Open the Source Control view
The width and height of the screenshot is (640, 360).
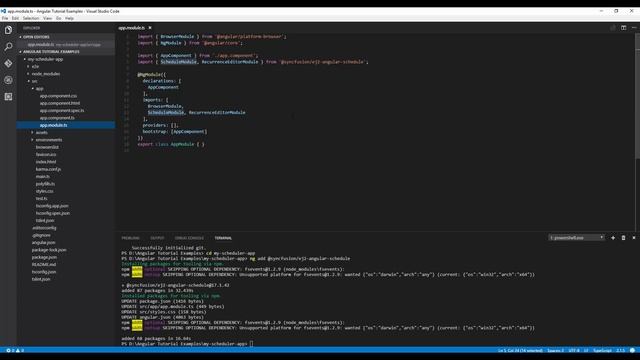point(8,64)
